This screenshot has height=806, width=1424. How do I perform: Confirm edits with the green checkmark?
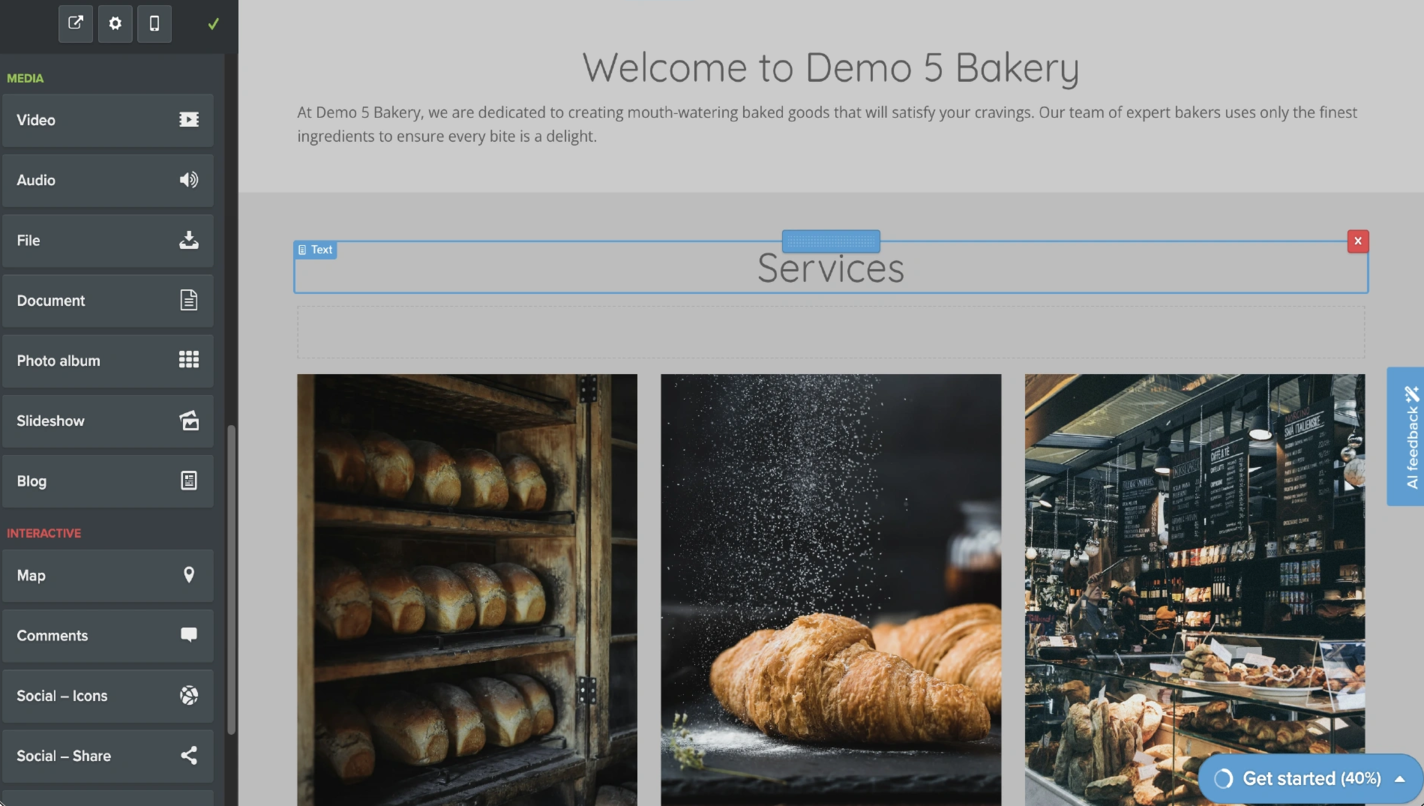(x=211, y=24)
